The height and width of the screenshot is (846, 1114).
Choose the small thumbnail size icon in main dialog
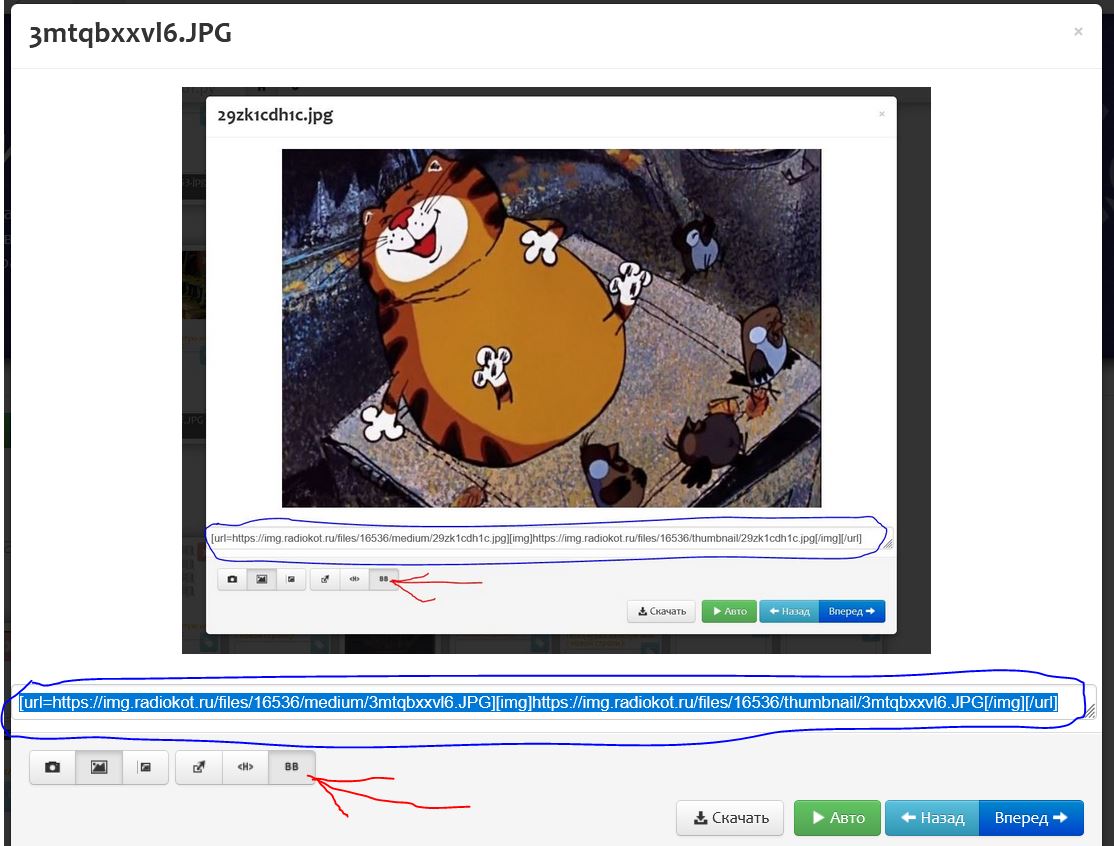click(145, 767)
